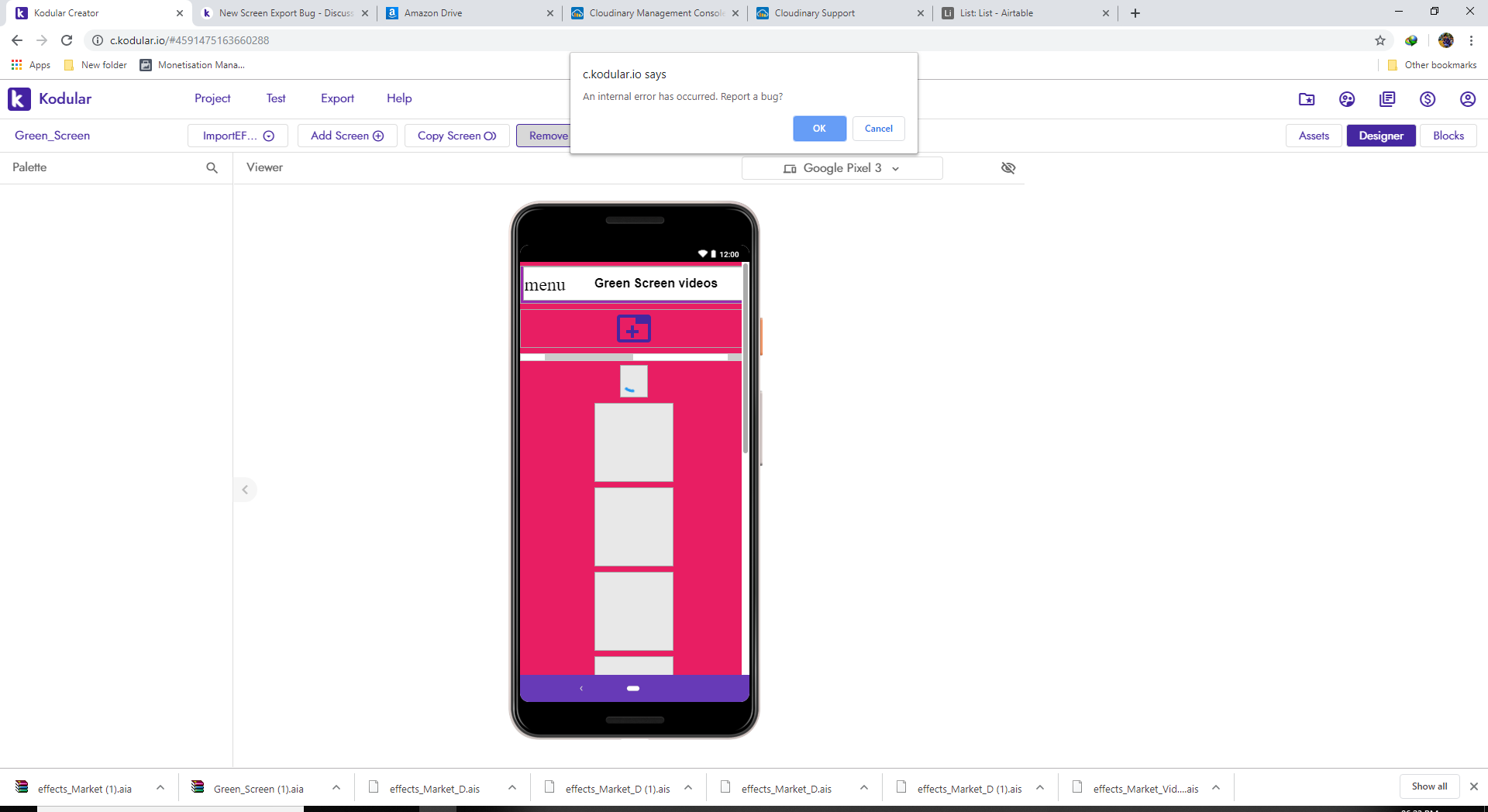Collapse the palette side panel arrow
The width and height of the screenshot is (1488, 812).
click(x=245, y=490)
